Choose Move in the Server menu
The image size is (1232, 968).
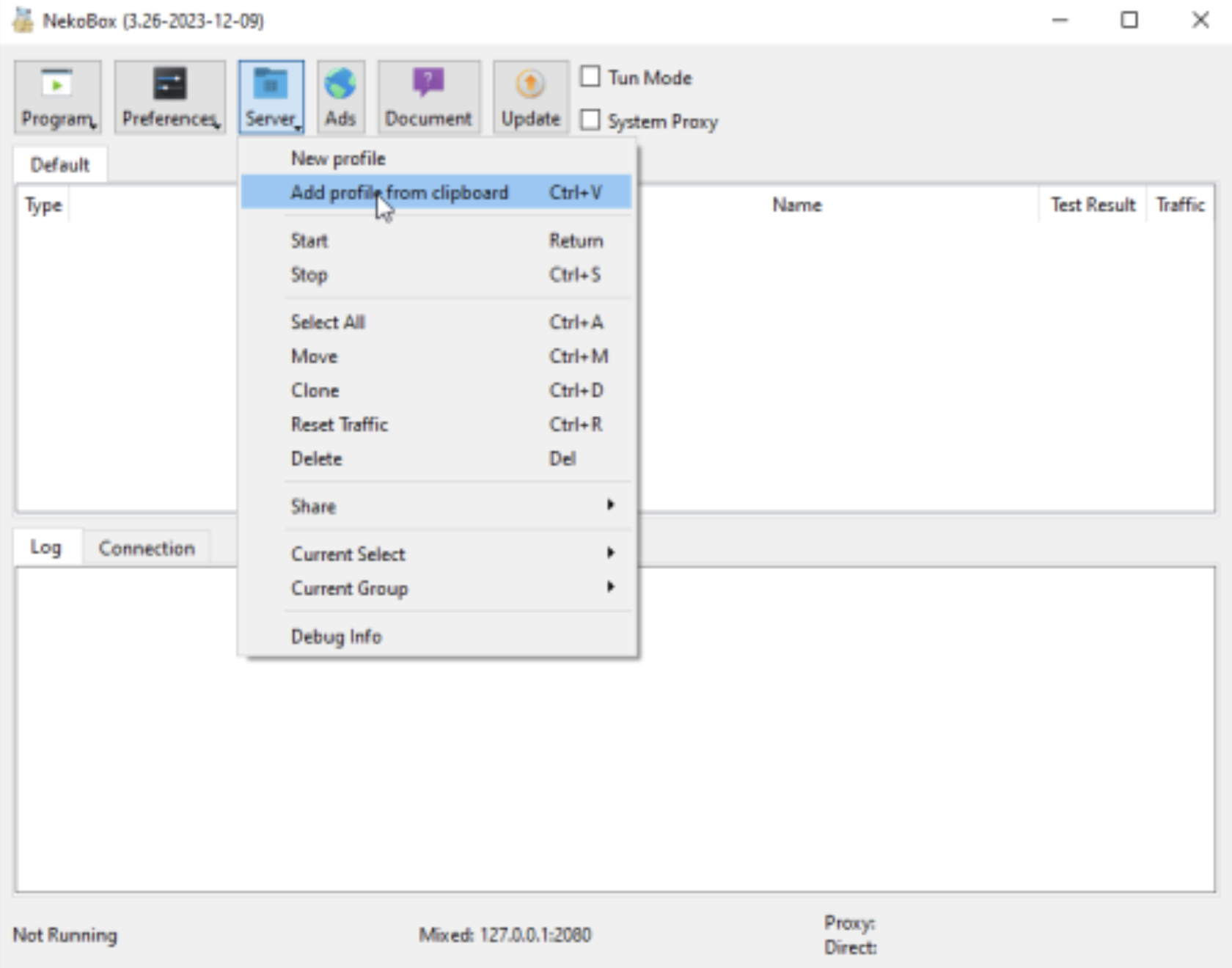(436, 356)
